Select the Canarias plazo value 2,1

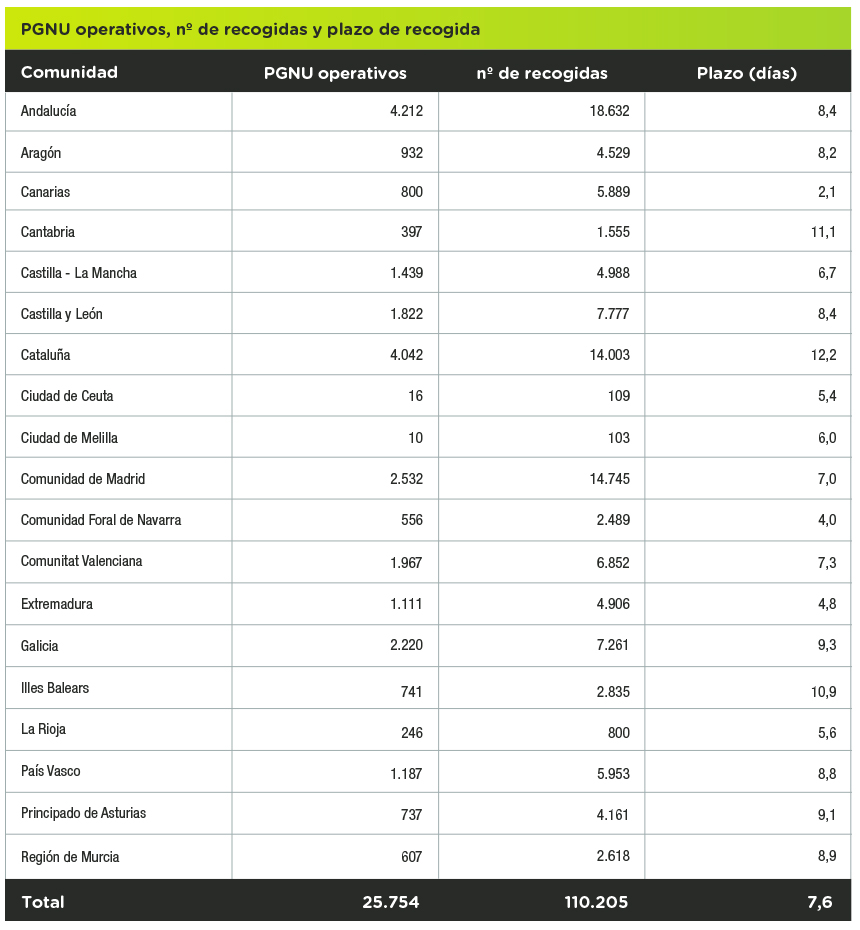tap(827, 192)
